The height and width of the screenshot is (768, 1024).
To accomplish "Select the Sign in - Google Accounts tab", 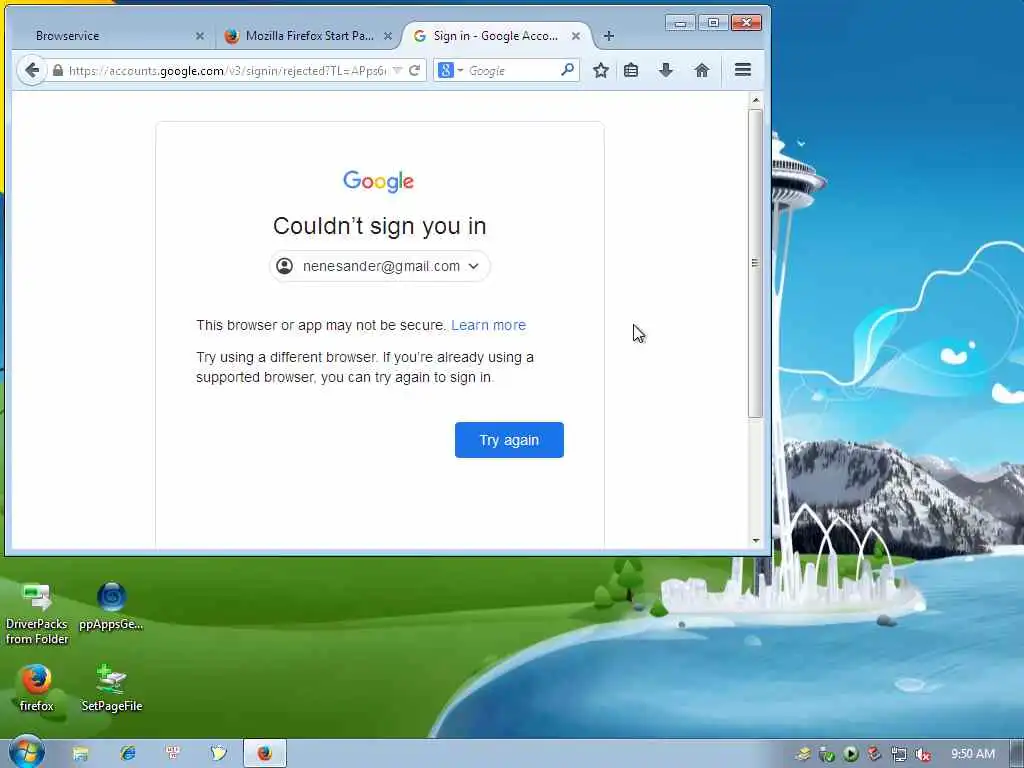I will click(495, 36).
